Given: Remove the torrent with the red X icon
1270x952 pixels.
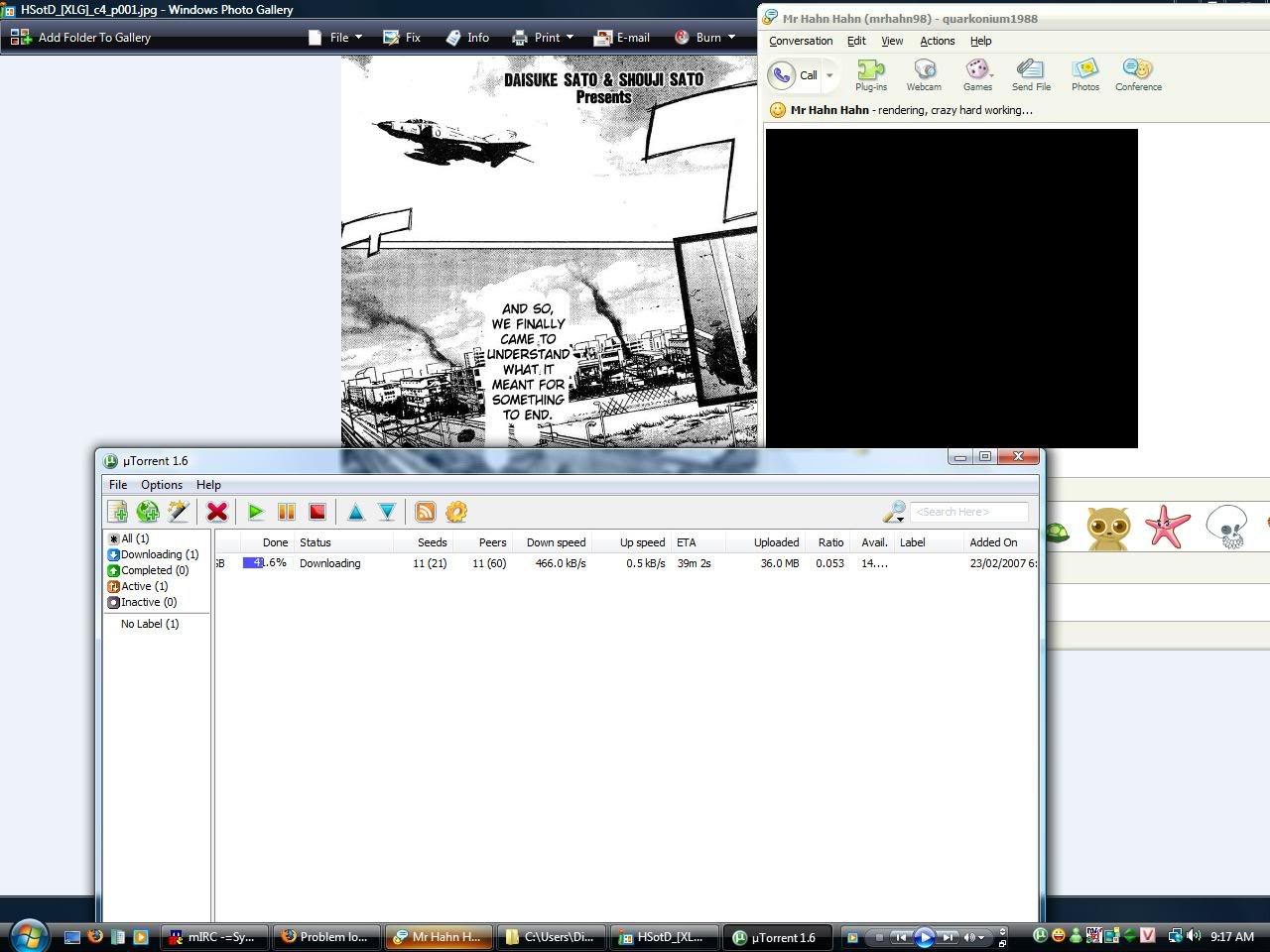Looking at the screenshot, I should pyautogui.click(x=217, y=512).
